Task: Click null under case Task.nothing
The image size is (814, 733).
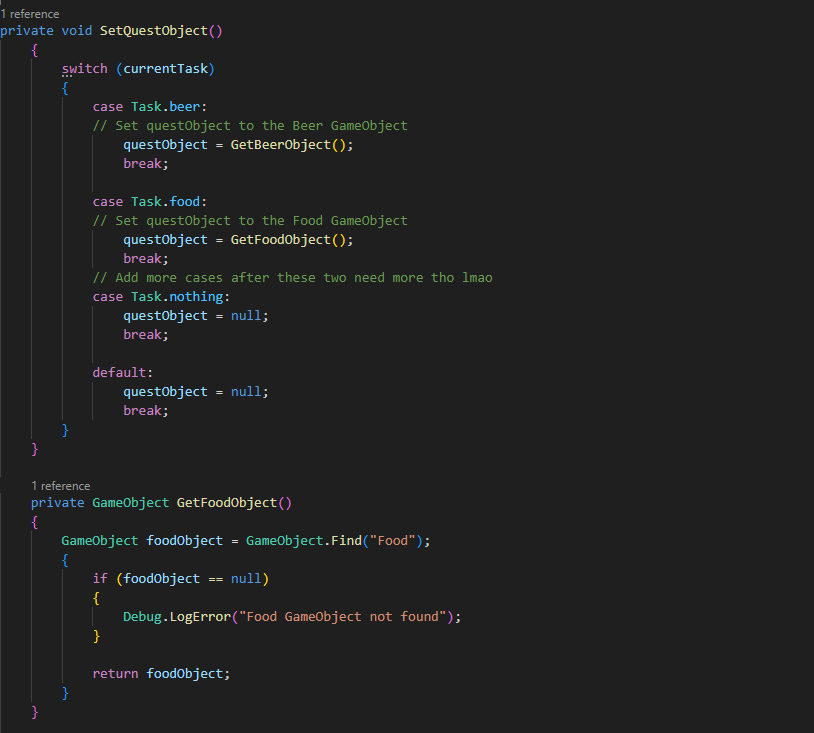Action: (246, 316)
